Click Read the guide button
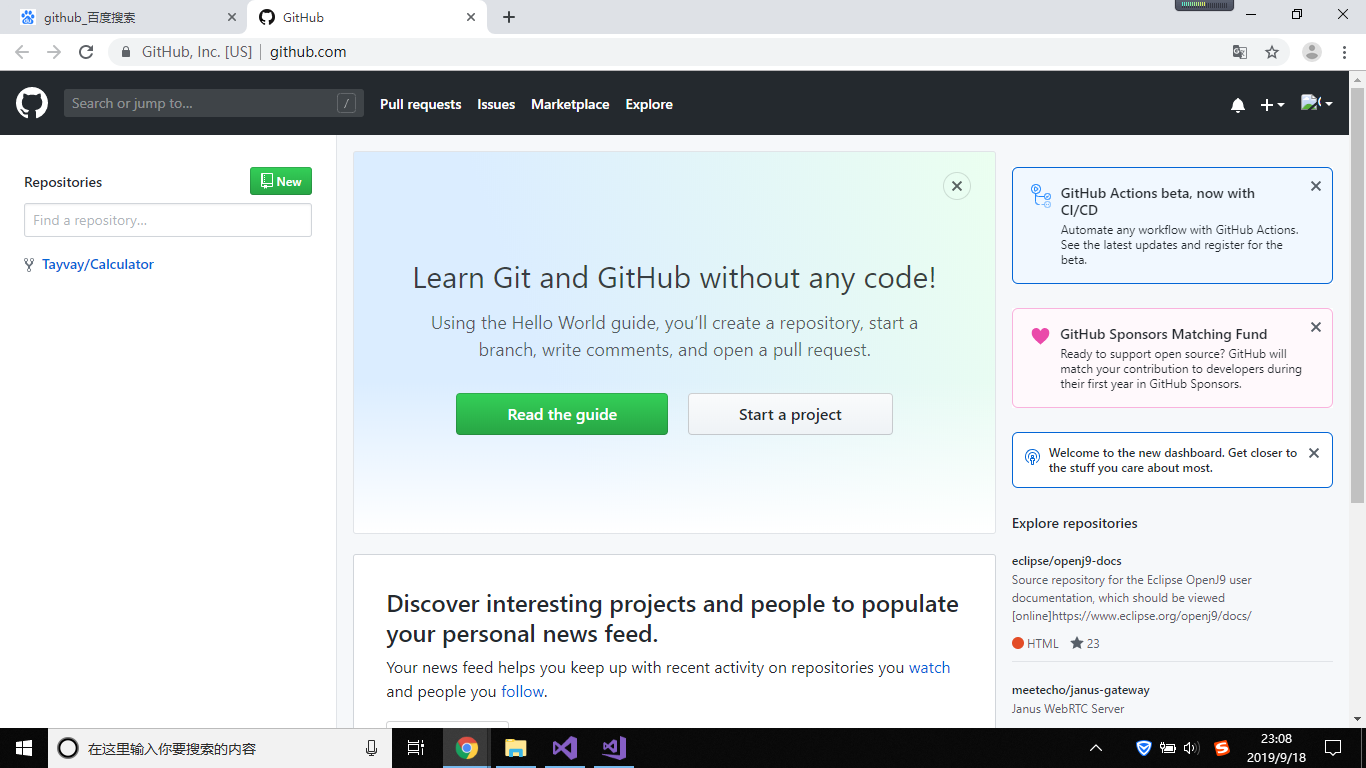This screenshot has height=768, width=1366. pos(562,414)
